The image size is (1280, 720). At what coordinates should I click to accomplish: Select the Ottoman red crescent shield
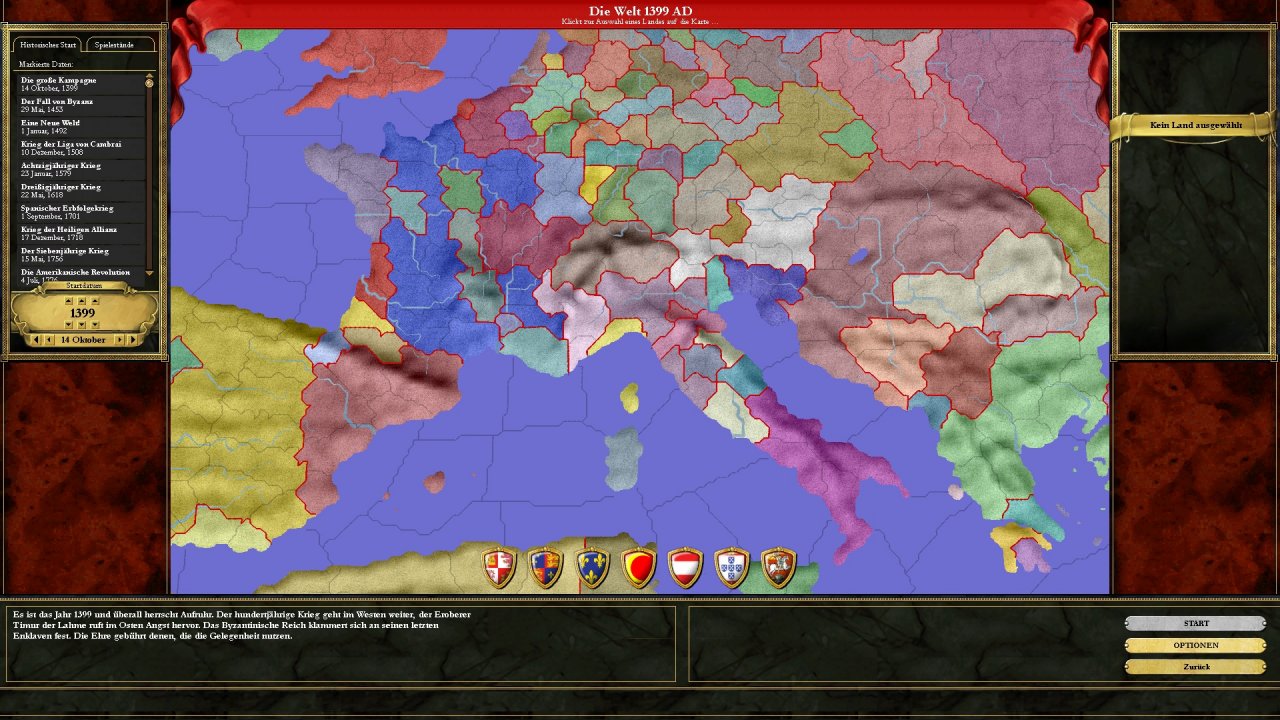tap(639, 568)
